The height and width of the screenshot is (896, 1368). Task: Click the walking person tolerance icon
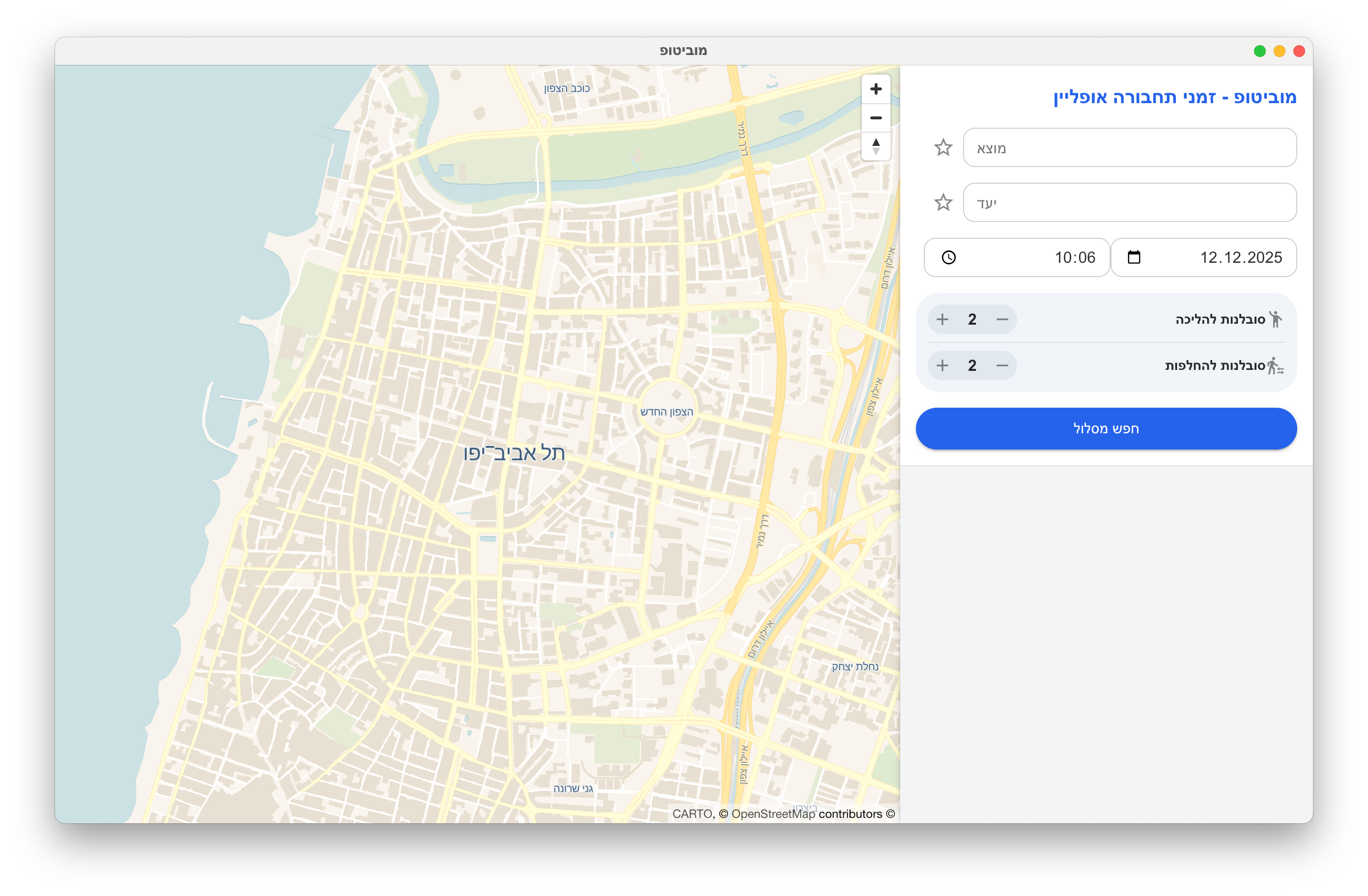click(x=1276, y=320)
